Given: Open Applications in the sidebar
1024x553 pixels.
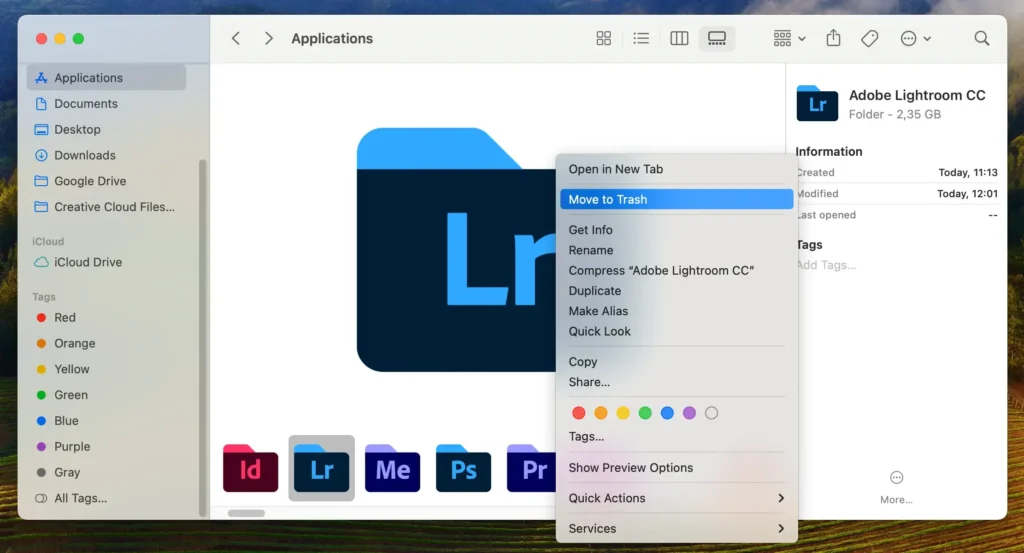Looking at the screenshot, I should coord(106,78).
